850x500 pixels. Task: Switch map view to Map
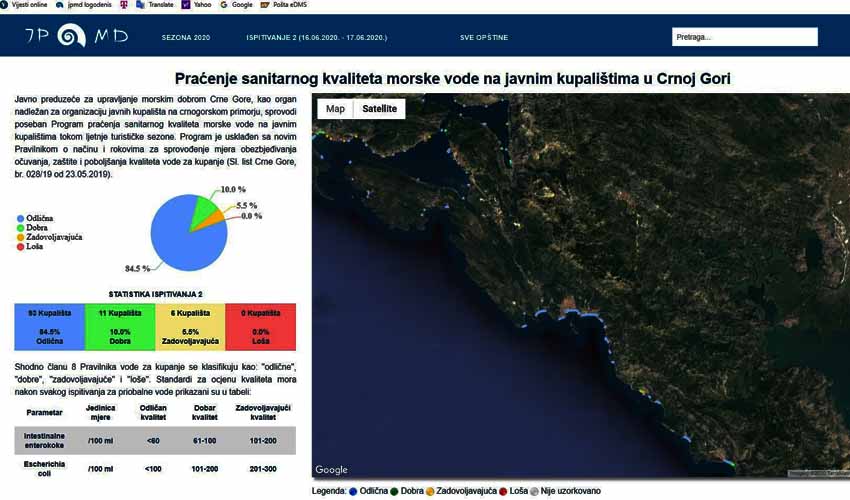(335, 108)
